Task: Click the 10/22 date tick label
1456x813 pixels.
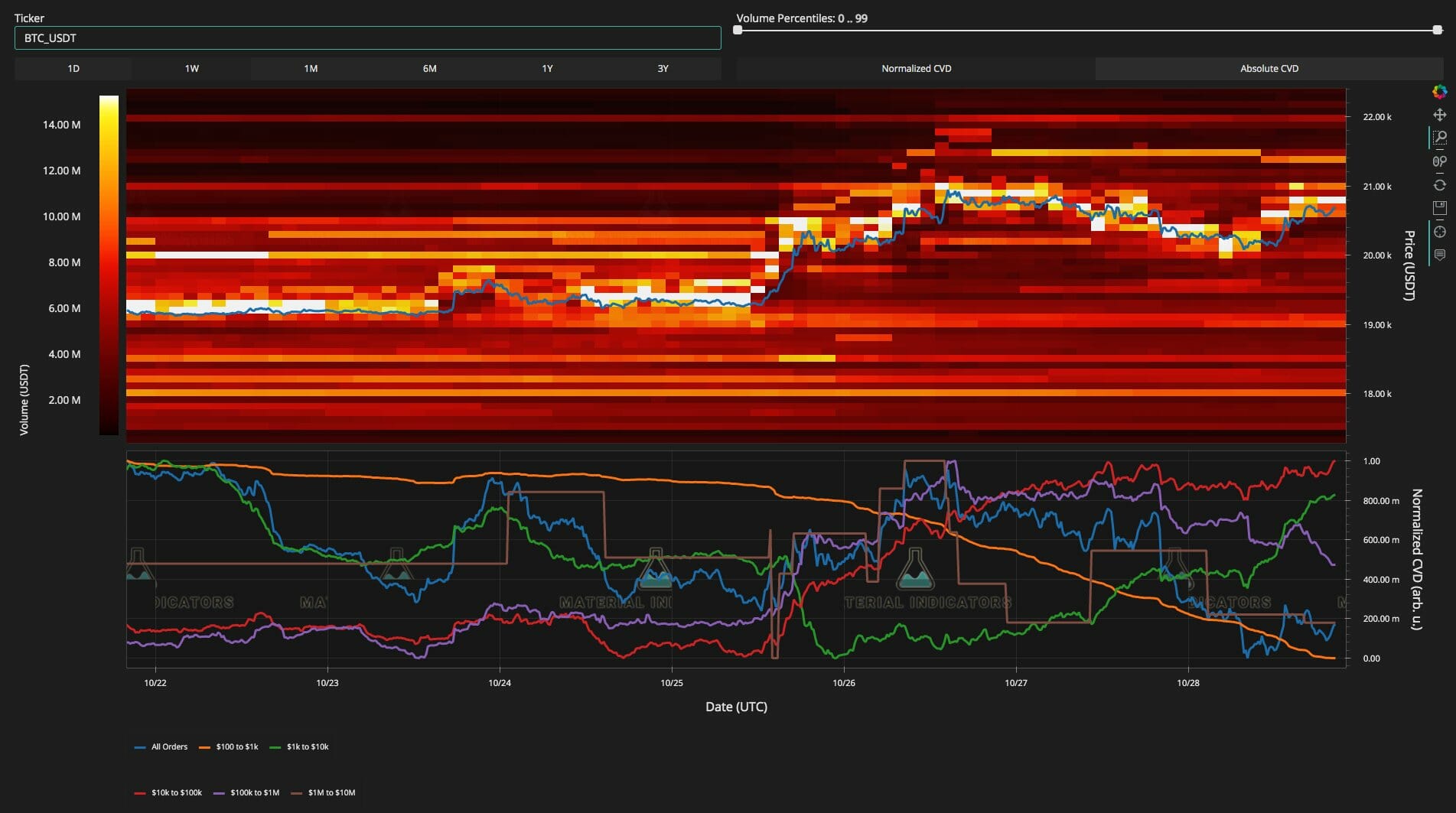Action: pos(155,683)
